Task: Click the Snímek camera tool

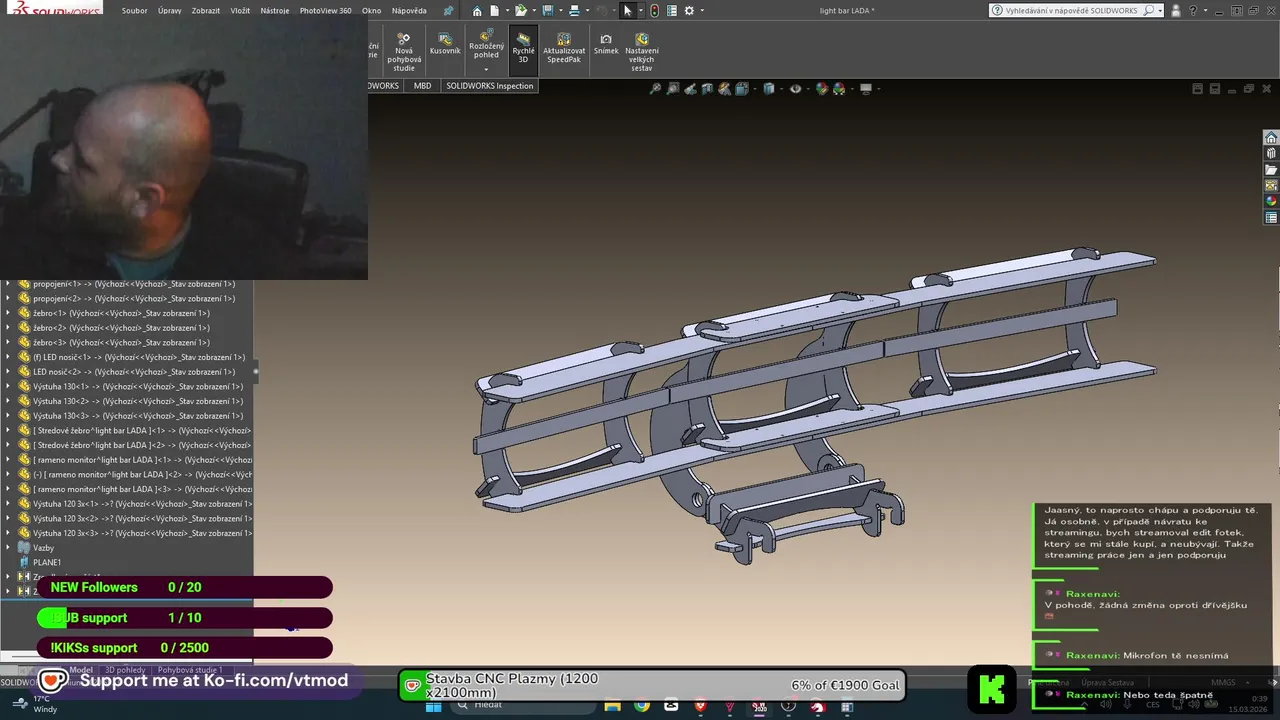Action: tap(606, 45)
